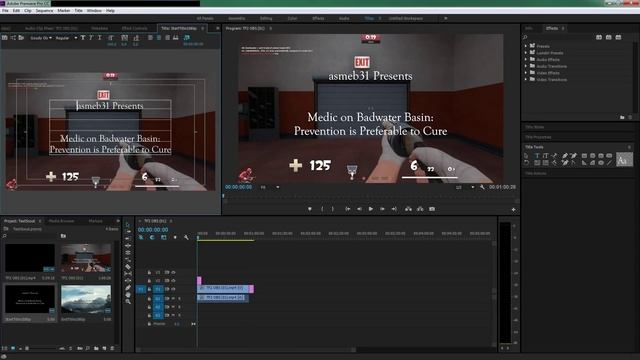Expand the Lumetri Presets folder

526,53
